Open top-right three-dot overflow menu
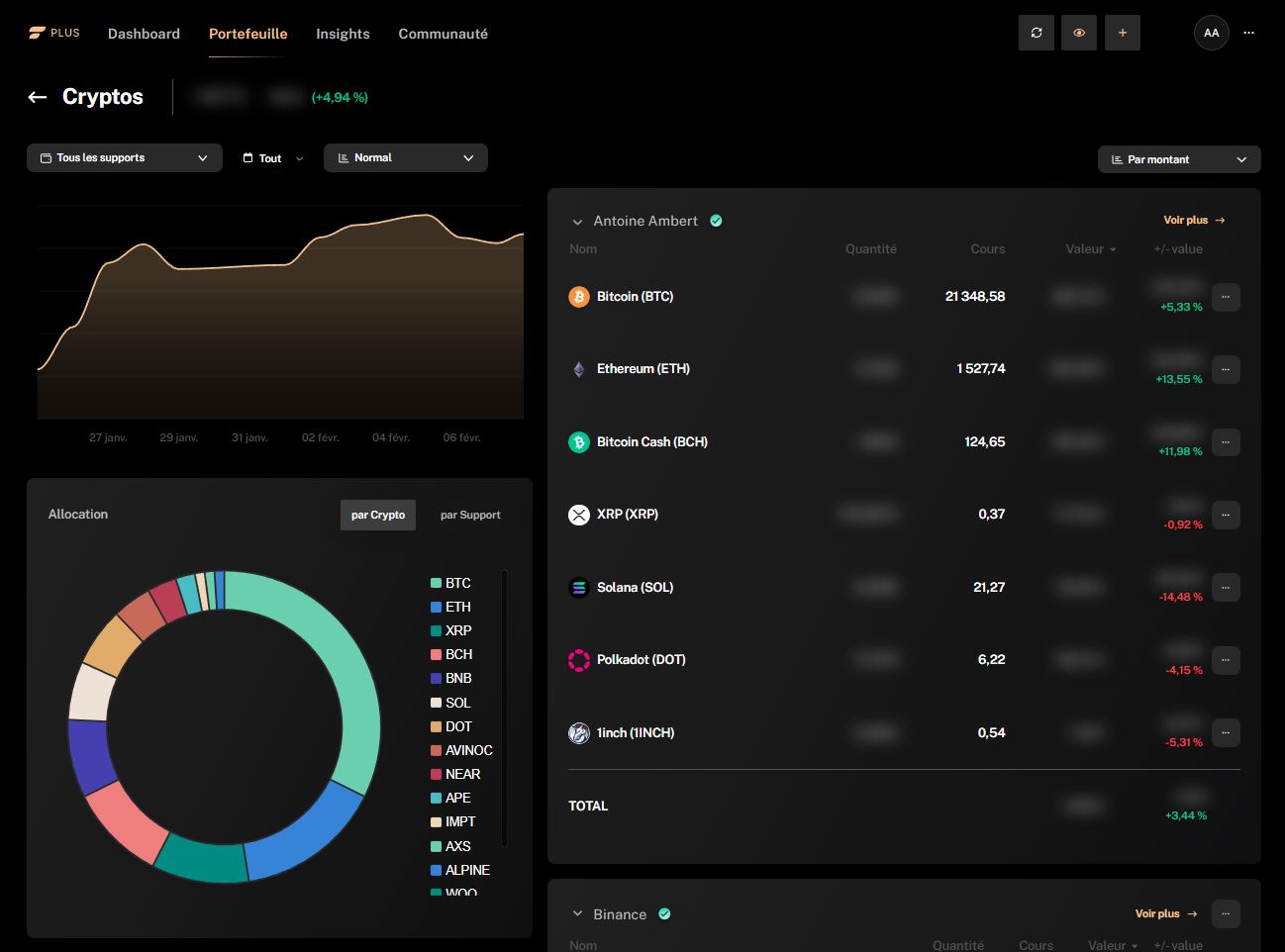The height and width of the screenshot is (952, 1285). click(x=1248, y=33)
